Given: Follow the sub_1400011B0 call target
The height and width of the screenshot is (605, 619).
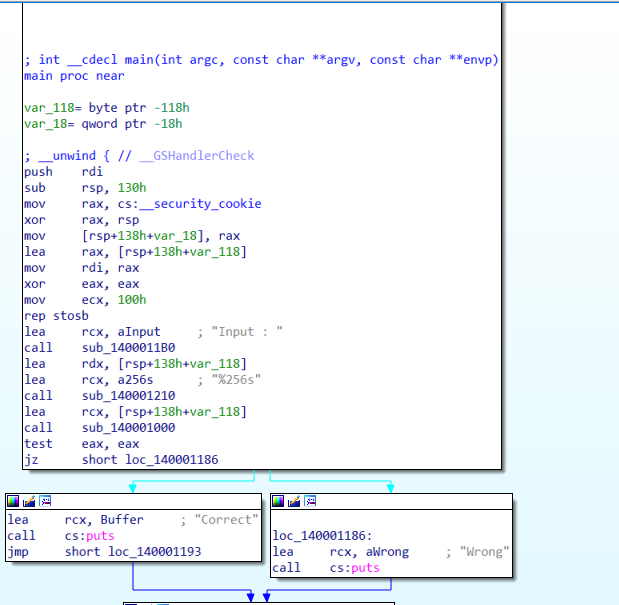Looking at the screenshot, I should click(128, 348).
